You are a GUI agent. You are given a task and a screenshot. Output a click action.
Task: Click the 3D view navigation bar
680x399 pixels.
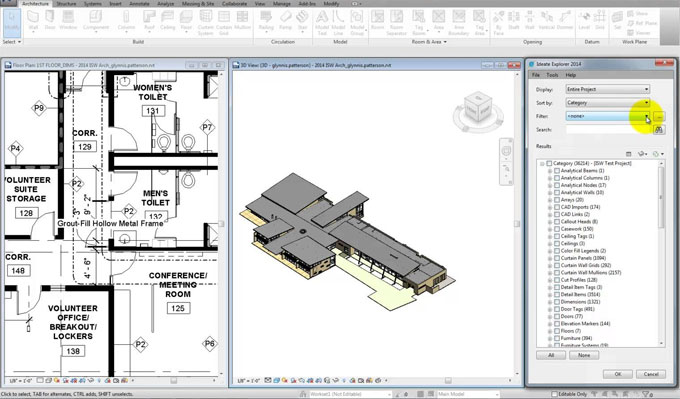[506, 162]
